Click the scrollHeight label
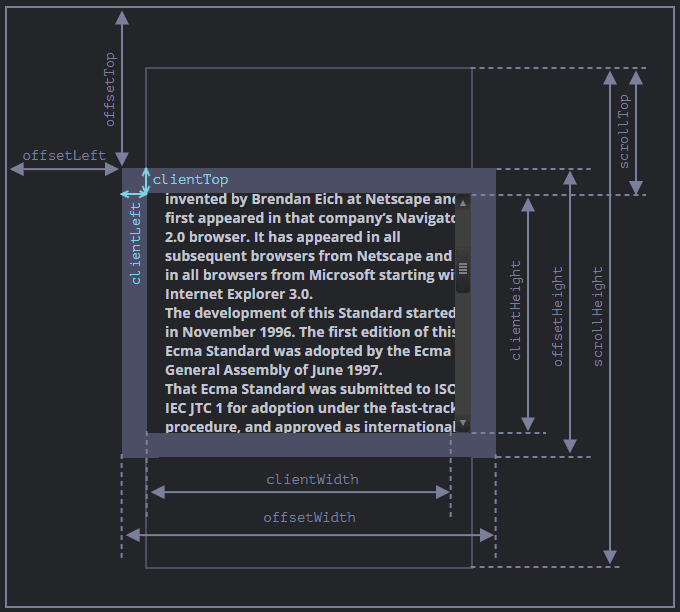The width and height of the screenshot is (680, 612). pos(598,316)
